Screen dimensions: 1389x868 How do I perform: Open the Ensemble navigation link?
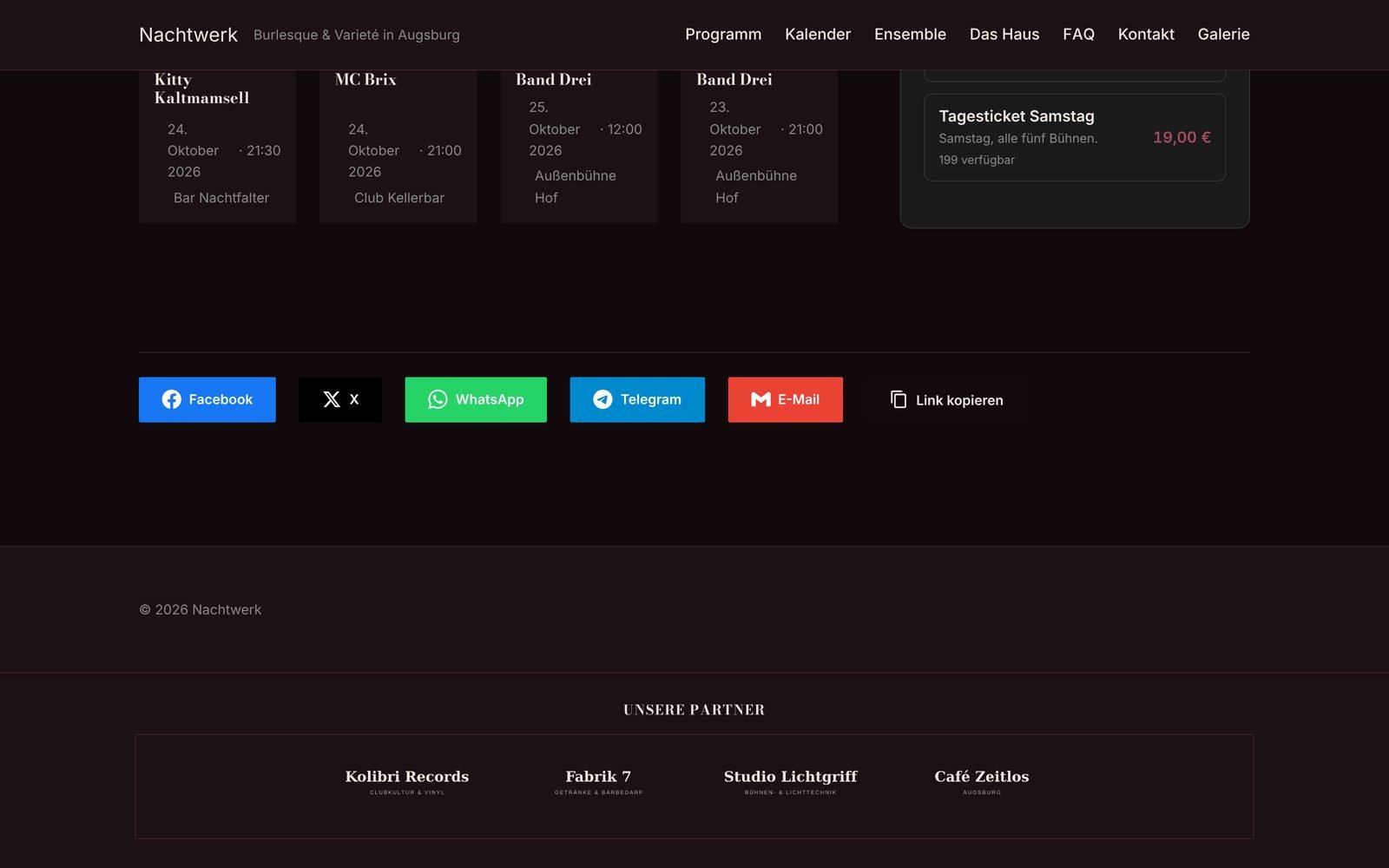(x=910, y=35)
